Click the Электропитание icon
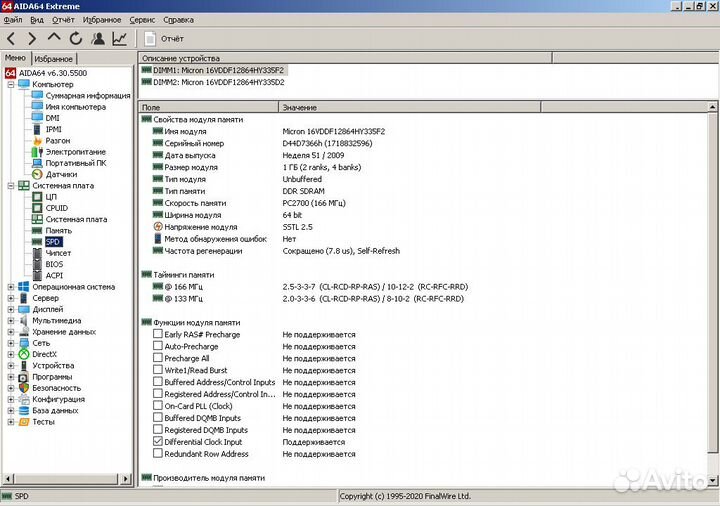The height and width of the screenshot is (506, 720). pos(37,152)
